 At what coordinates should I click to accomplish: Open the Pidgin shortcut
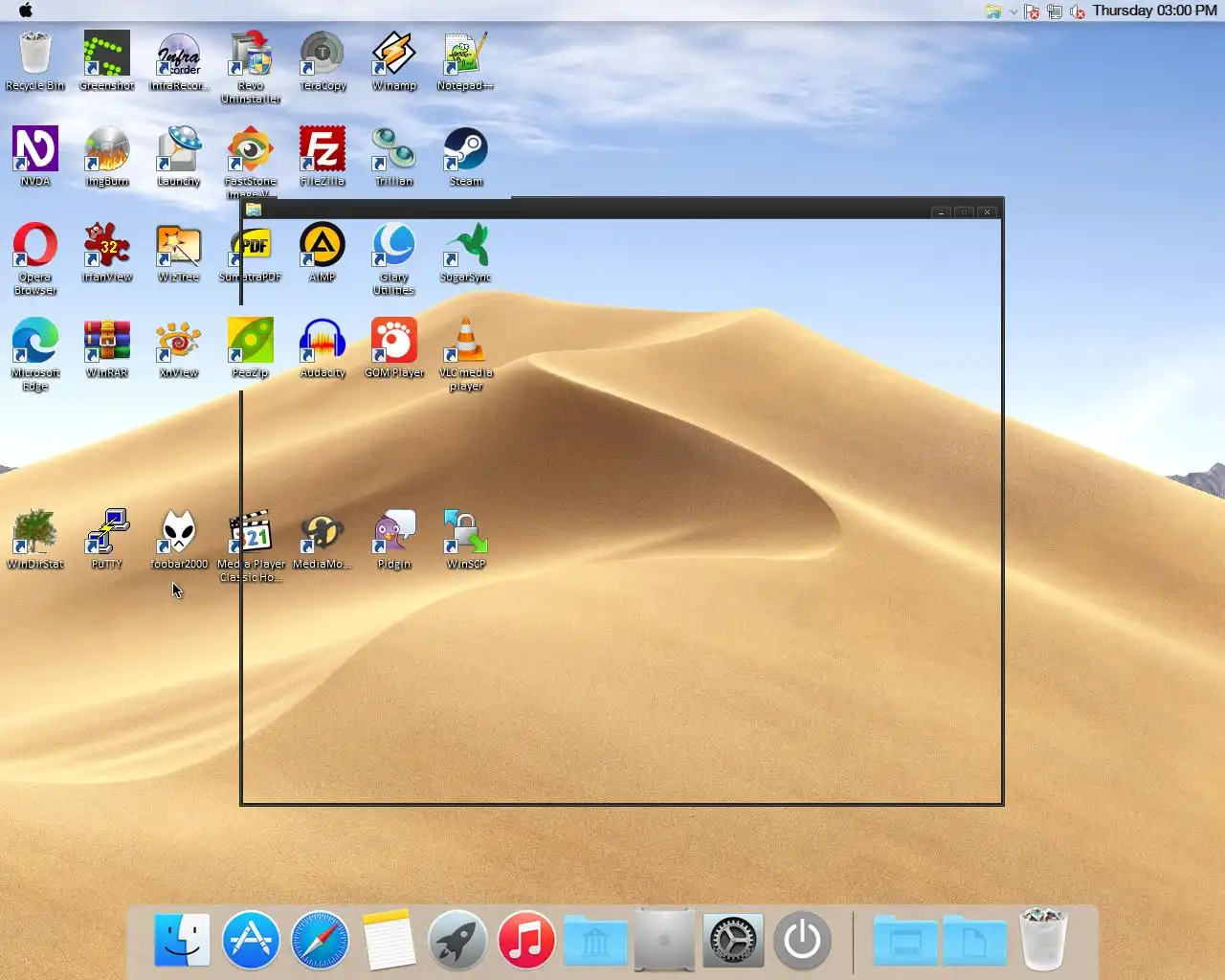394,540
